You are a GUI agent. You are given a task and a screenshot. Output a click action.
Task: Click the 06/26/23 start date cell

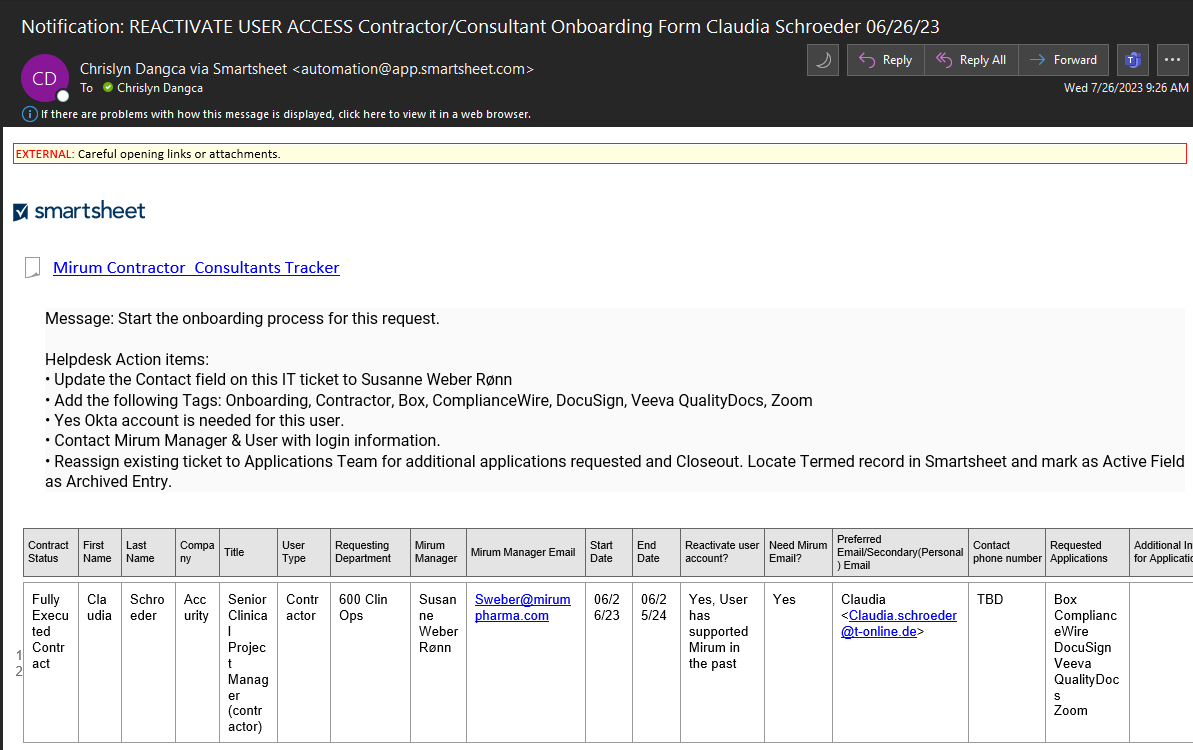(609, 662)
